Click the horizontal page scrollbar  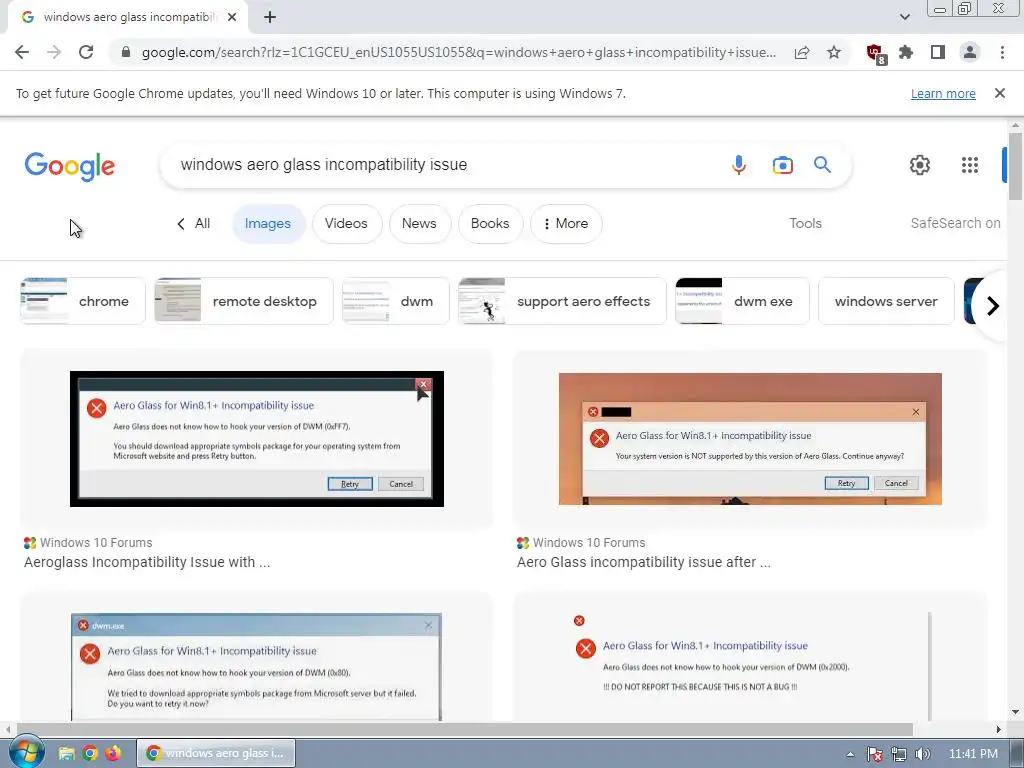coord(464,729)
